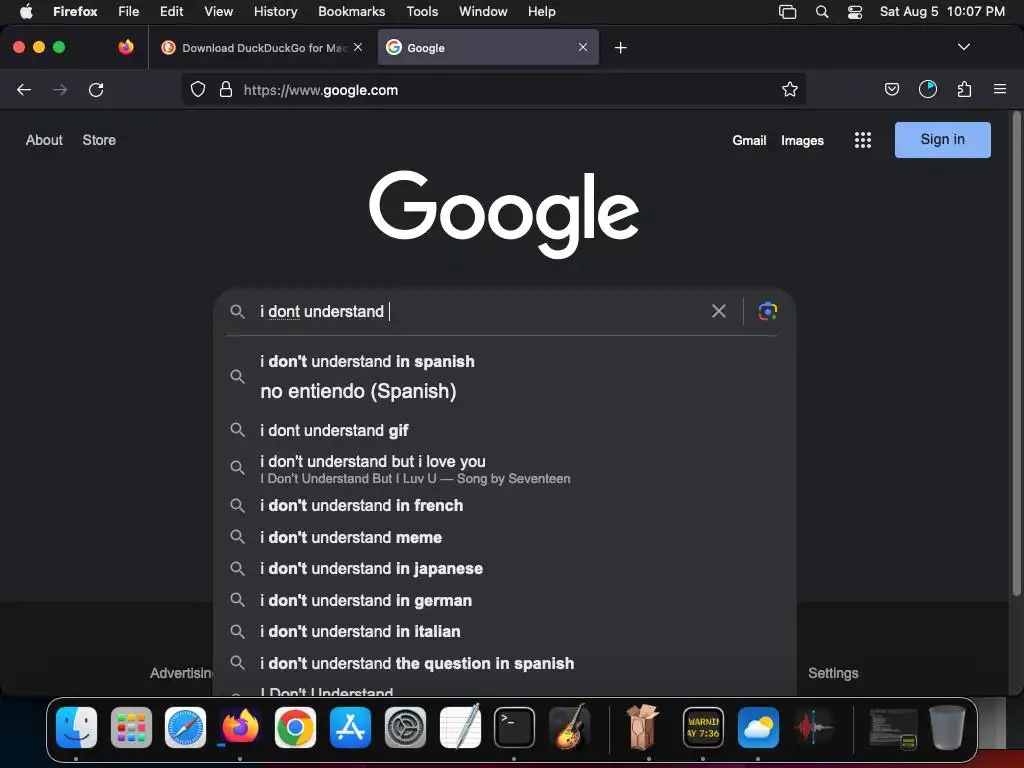Open GarageBand guitar icon in dock
The width and height of the screenshot is (1024, 768).
(569, 726)
